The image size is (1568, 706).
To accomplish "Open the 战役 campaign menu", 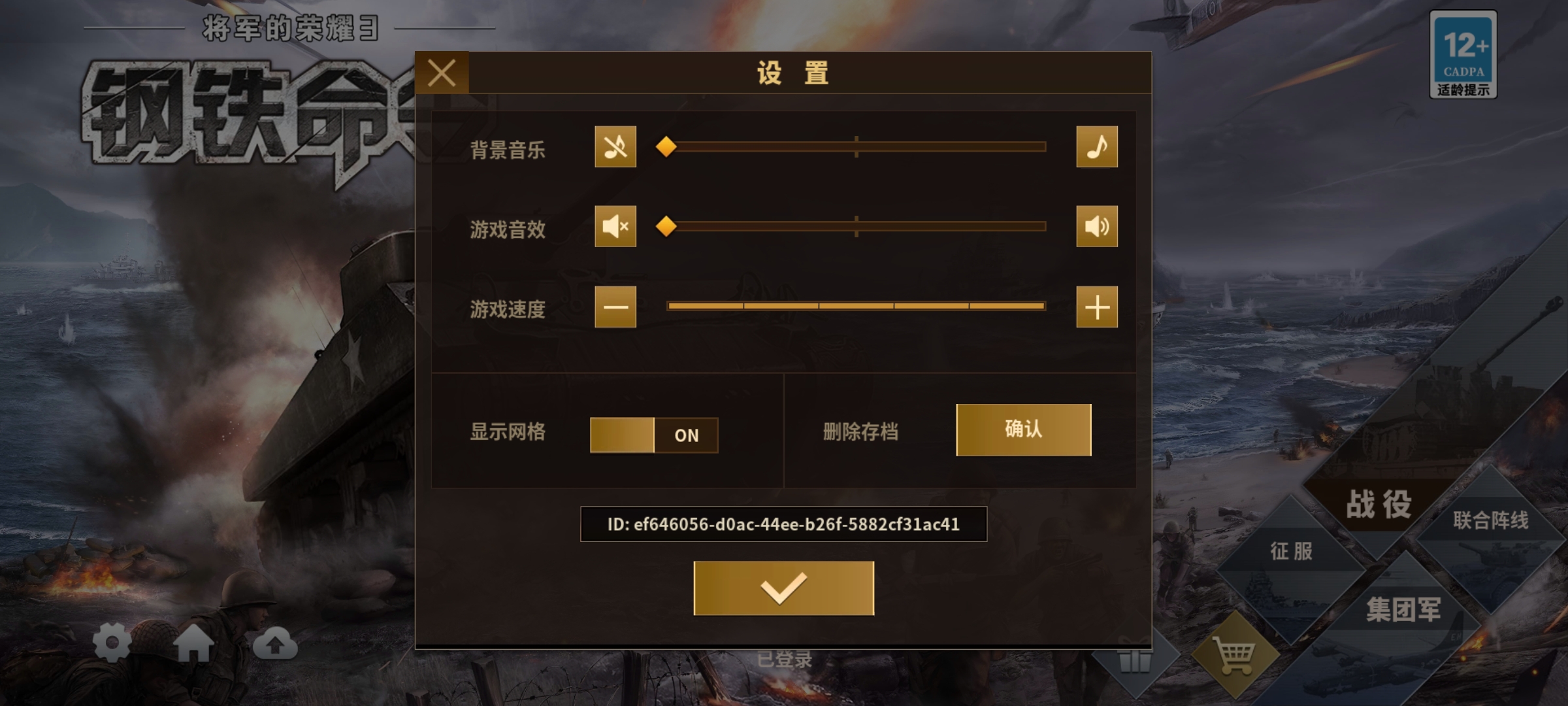I will point(1379,504).
